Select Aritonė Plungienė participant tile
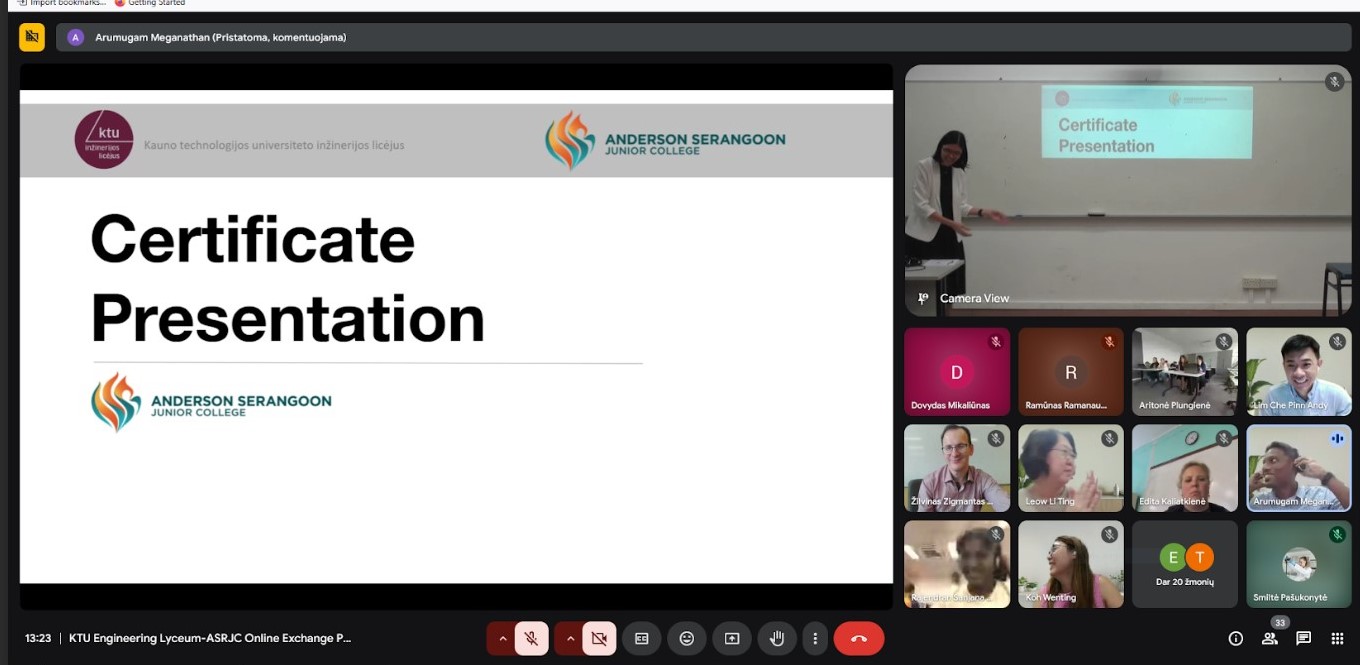Image resolution: width=1360 pixels, height=665 pixels. 1185,372
